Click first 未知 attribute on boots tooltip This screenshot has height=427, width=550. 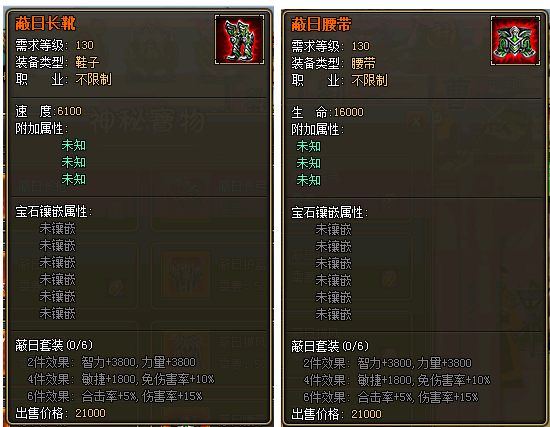point(74,145)
